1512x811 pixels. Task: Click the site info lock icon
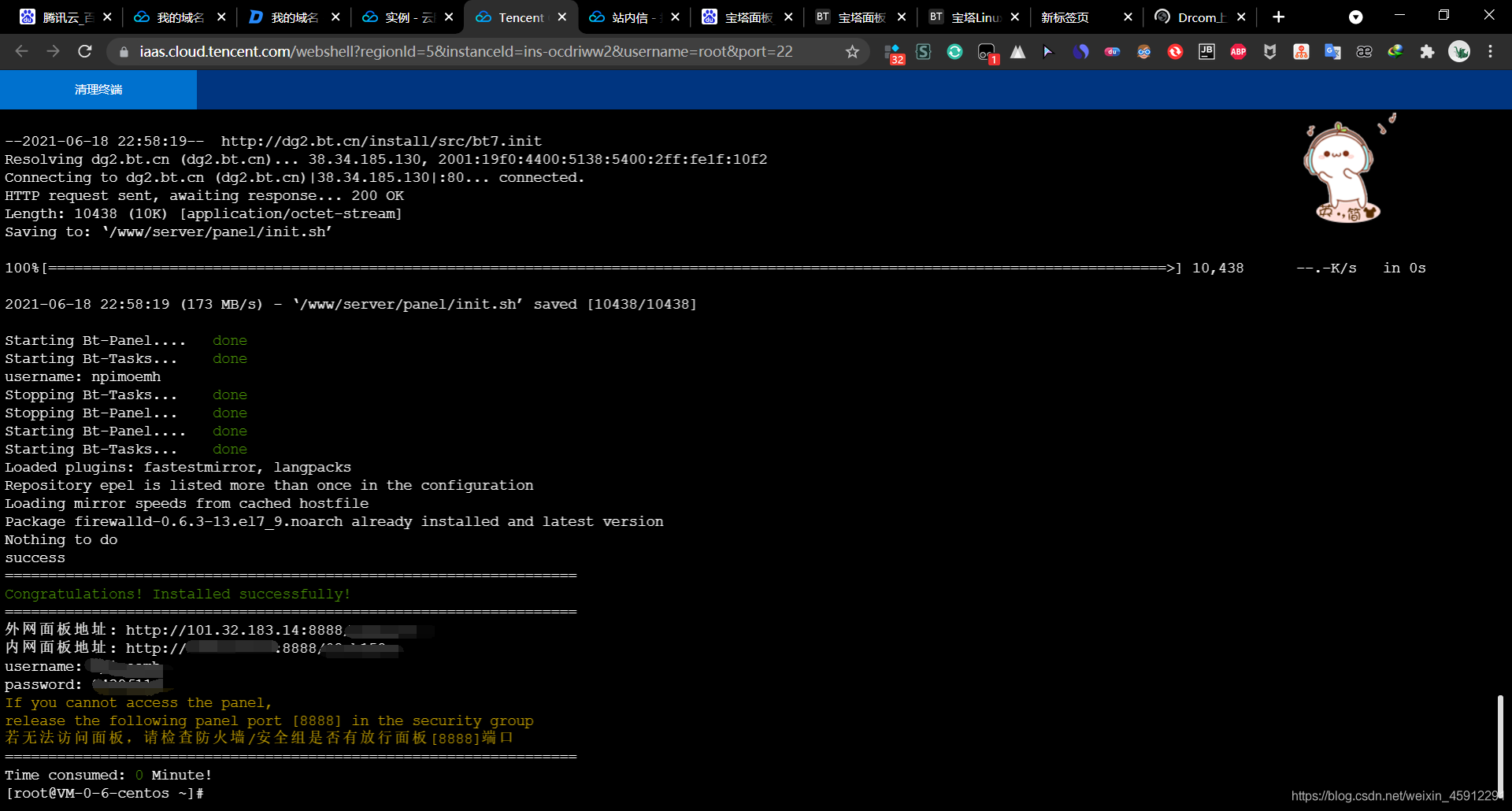124,52
